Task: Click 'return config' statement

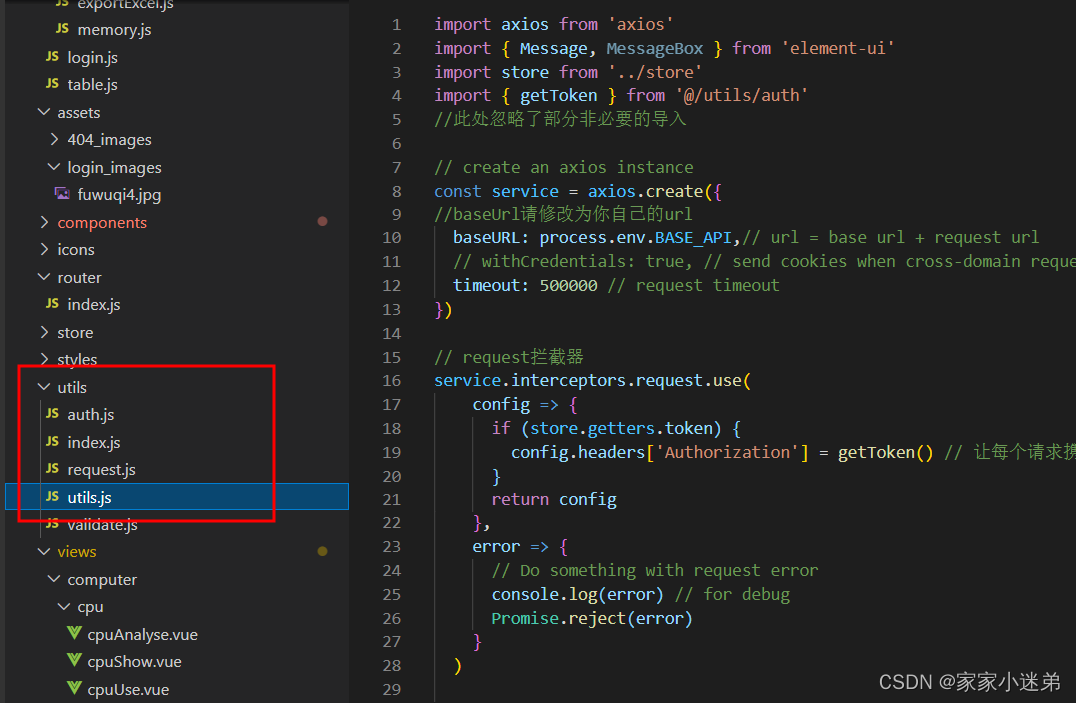Action: [554, 500]
